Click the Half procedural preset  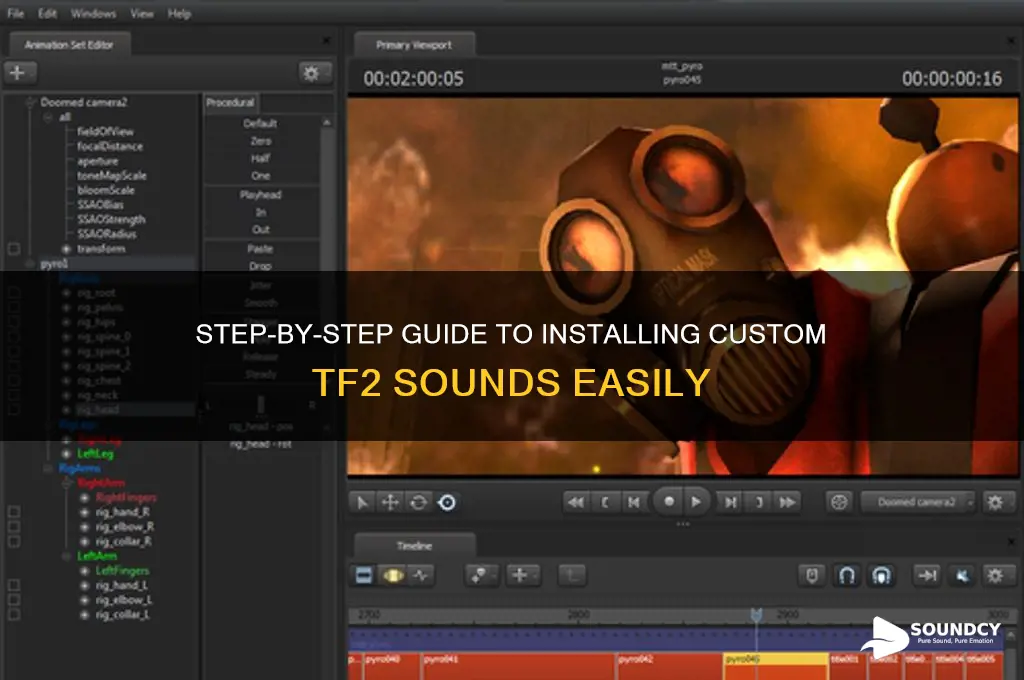pos(261,158)
